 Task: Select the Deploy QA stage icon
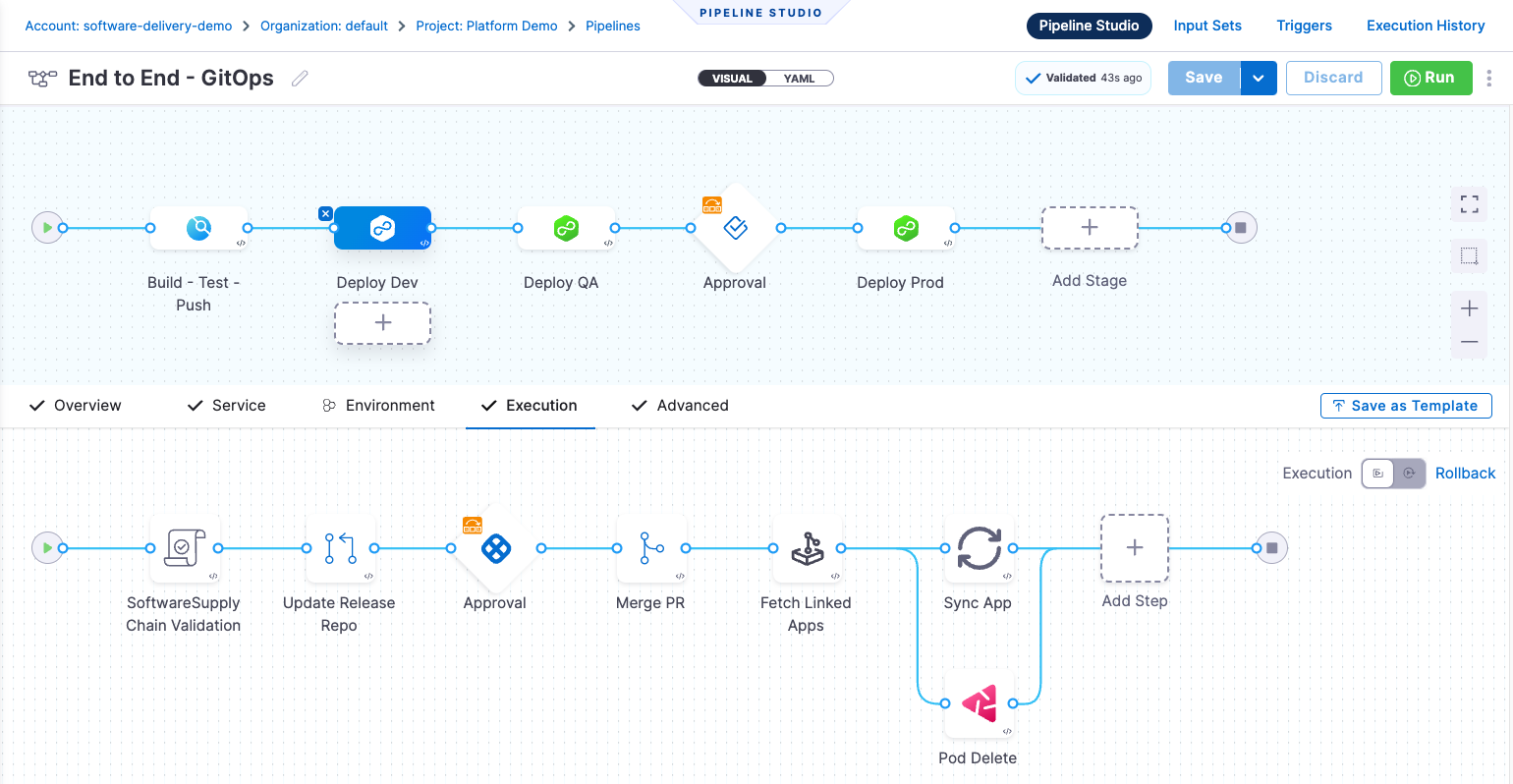click(567, 227)
